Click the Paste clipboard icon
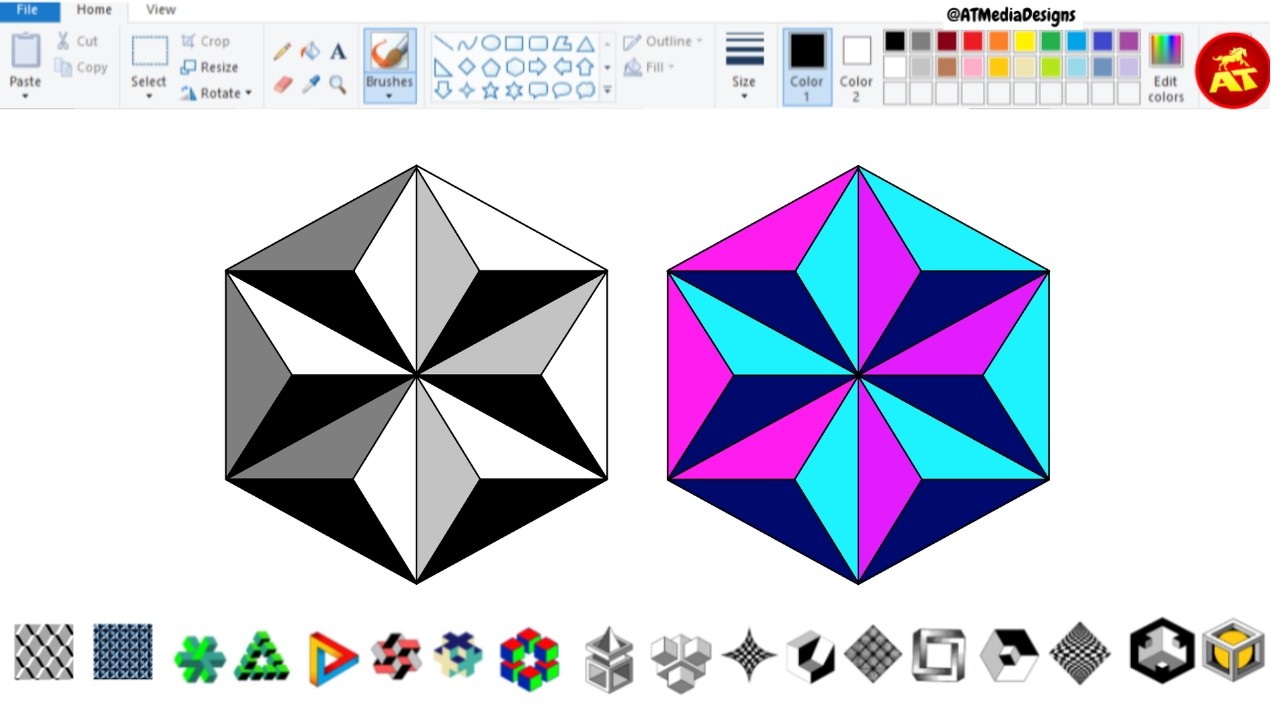The width and height of the screenshot is (1280, 720). pos(25,51)
